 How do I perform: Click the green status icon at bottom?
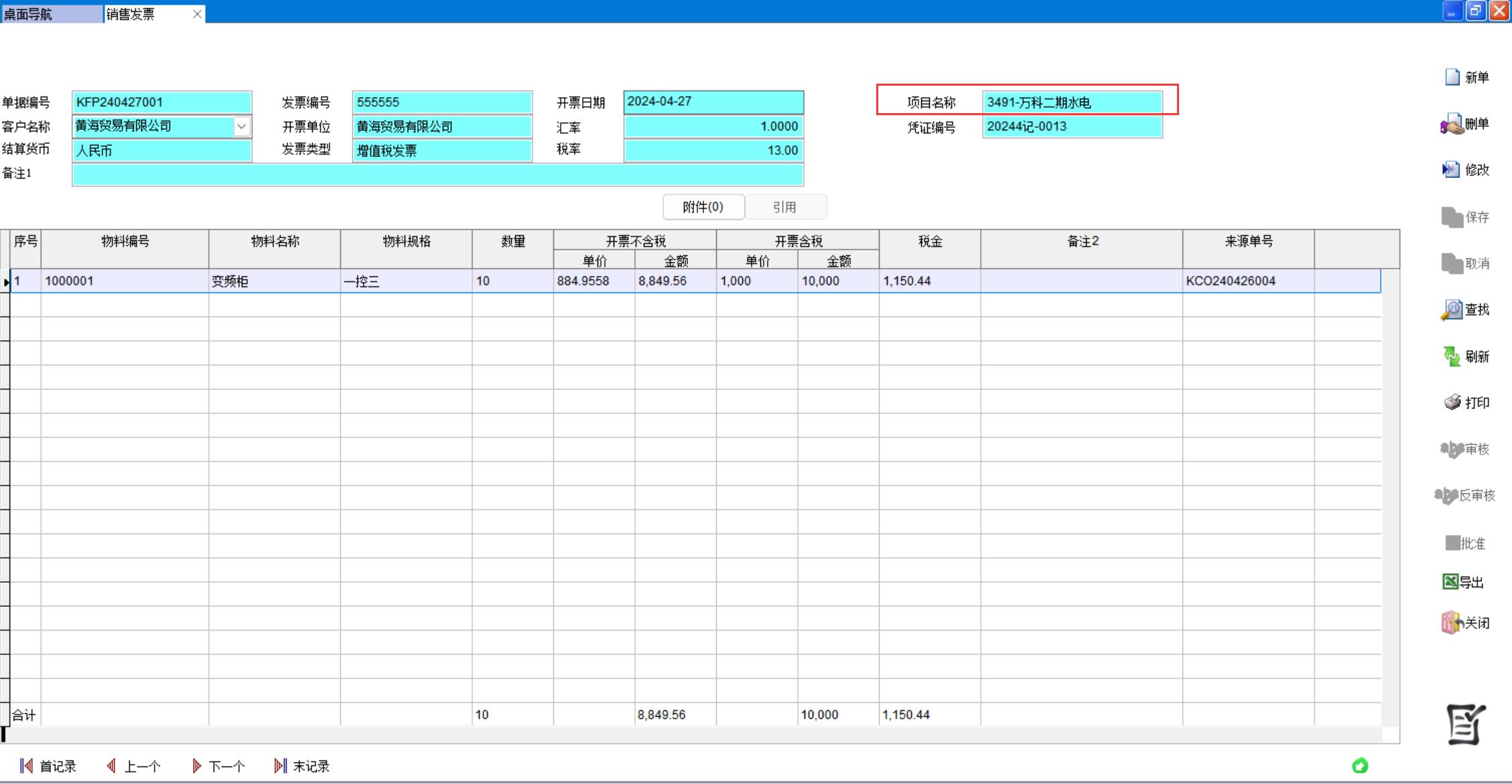[x=1360, y=765]
